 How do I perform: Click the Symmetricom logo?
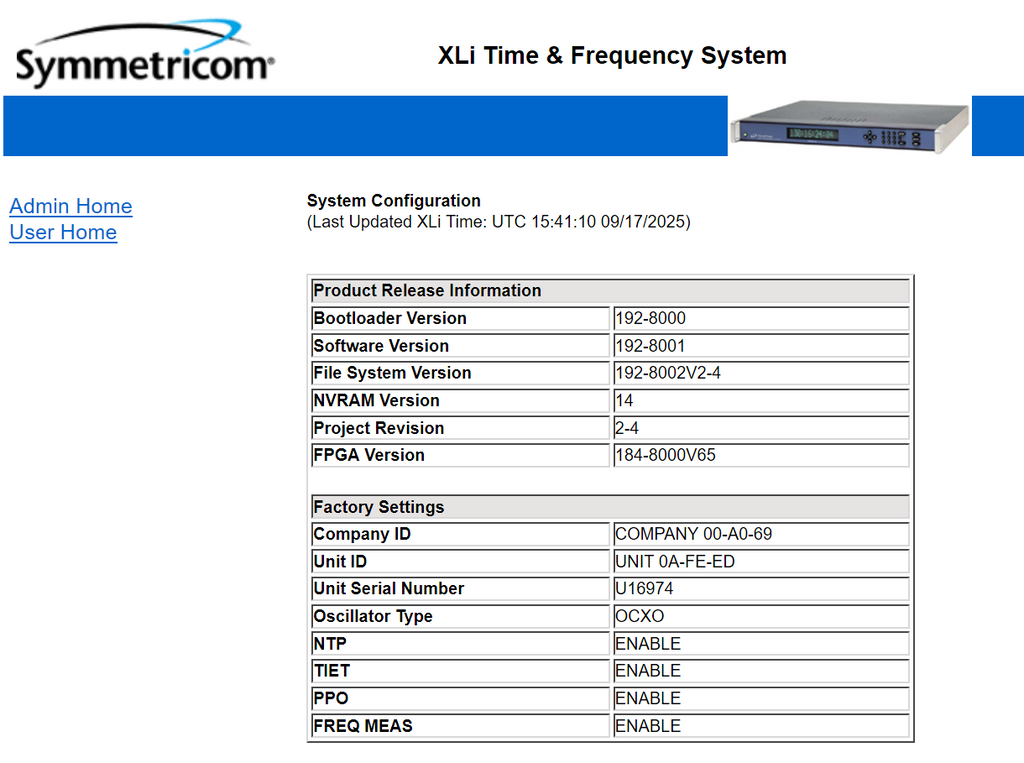[144, 53]
